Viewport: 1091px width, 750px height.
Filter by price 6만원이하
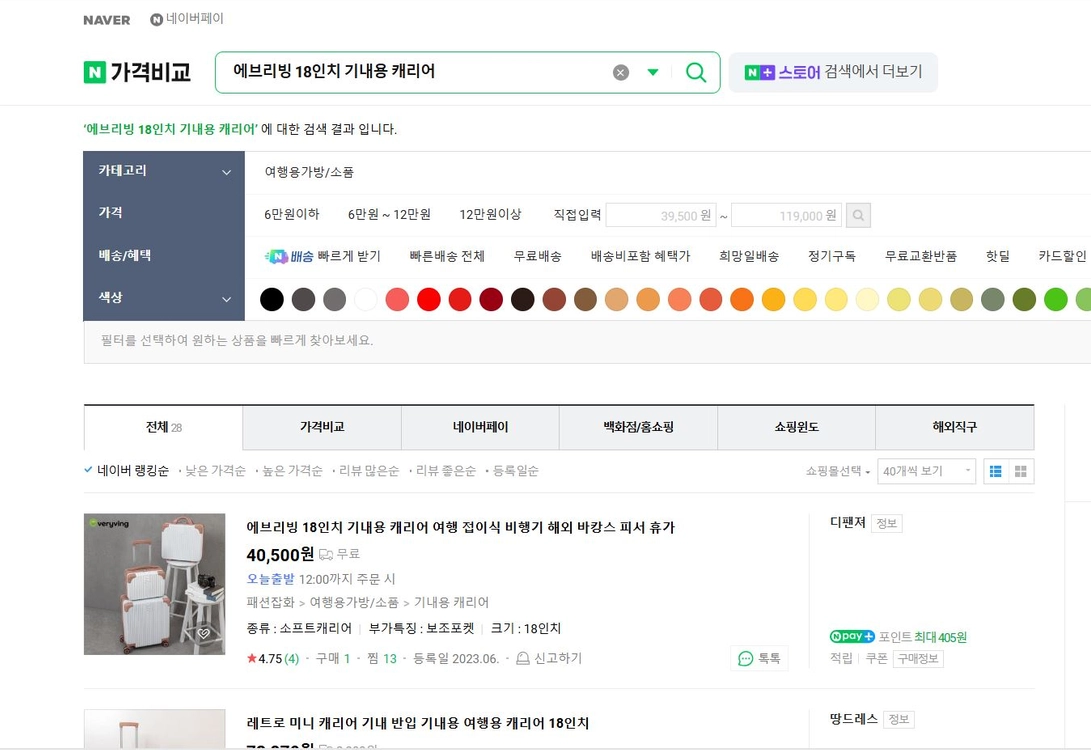292,214
